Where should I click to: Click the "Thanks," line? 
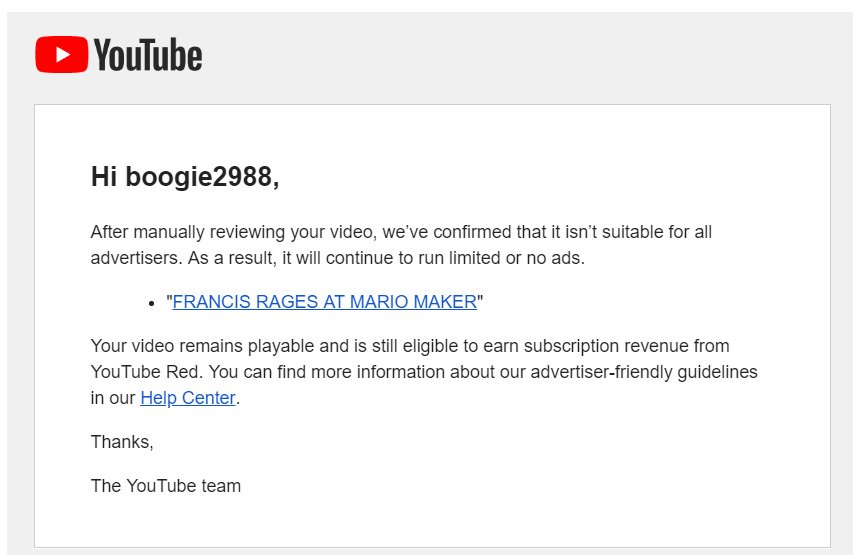122,442
